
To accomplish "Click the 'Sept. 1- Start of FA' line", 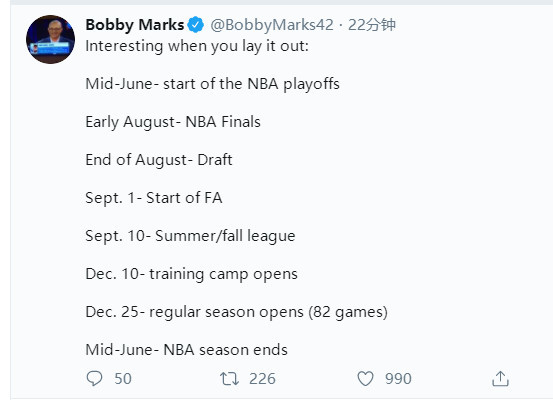I will tap(154, 198).
